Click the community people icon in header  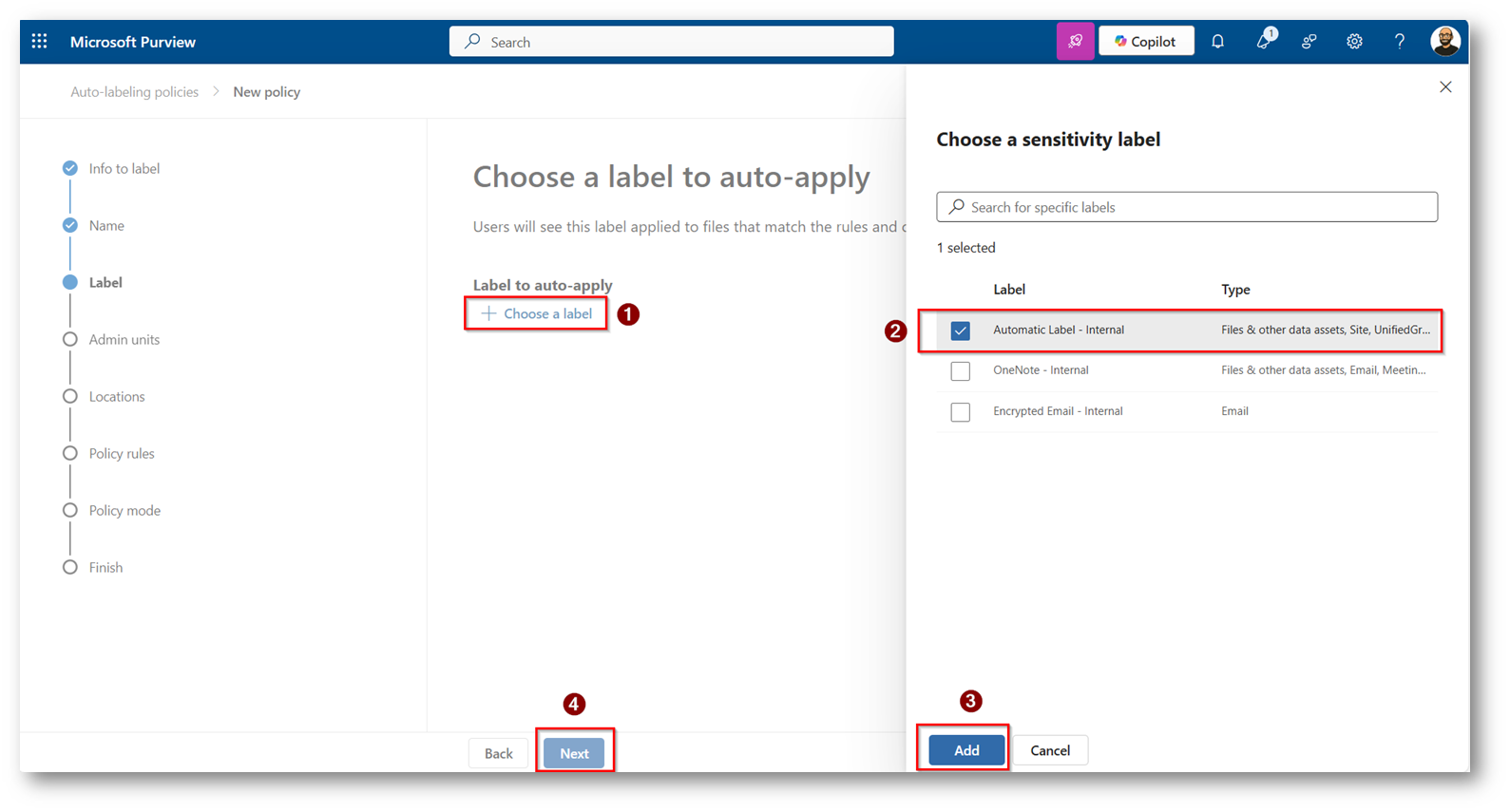(1309, 42)
